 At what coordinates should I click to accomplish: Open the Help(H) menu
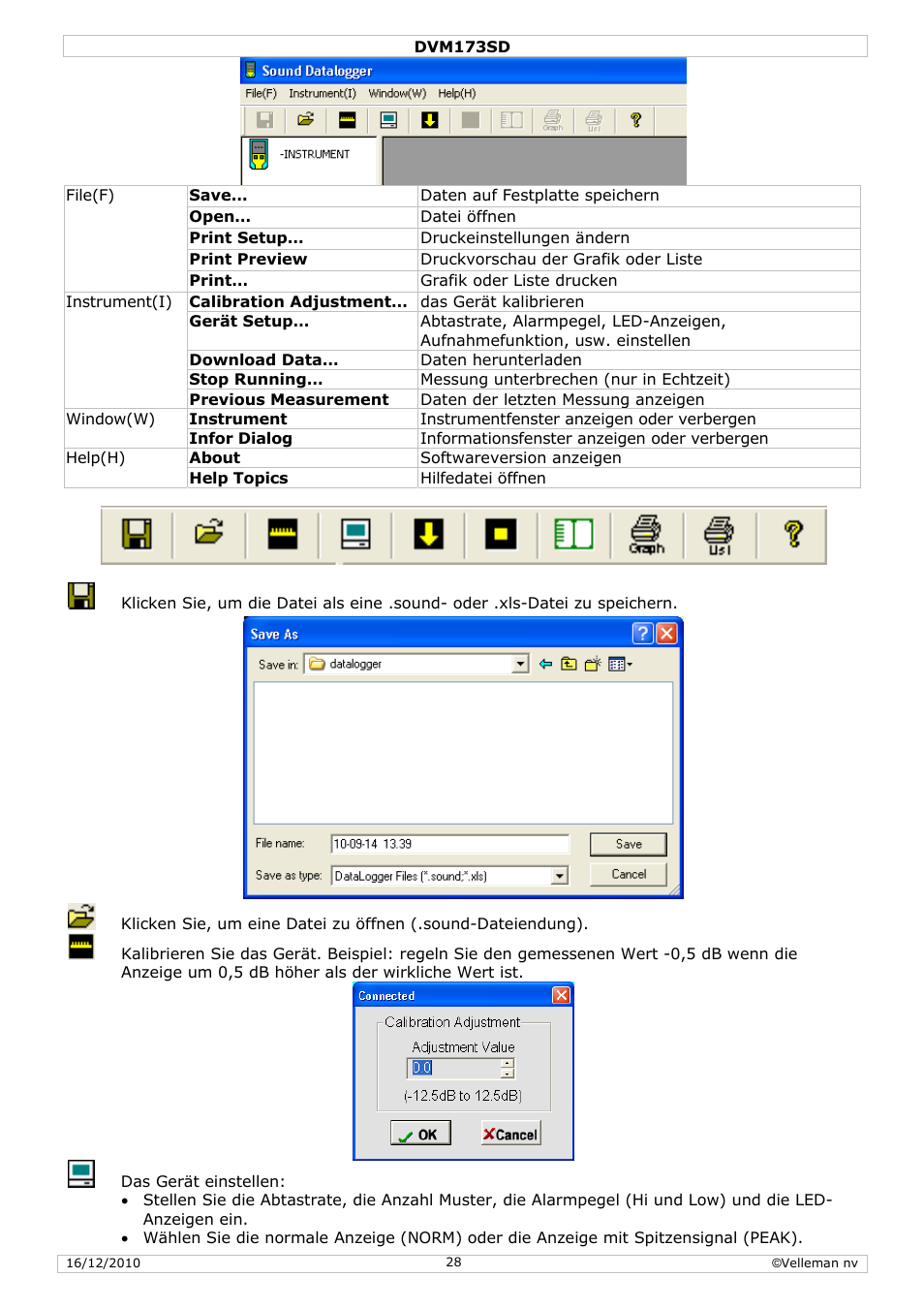point(456,93)
